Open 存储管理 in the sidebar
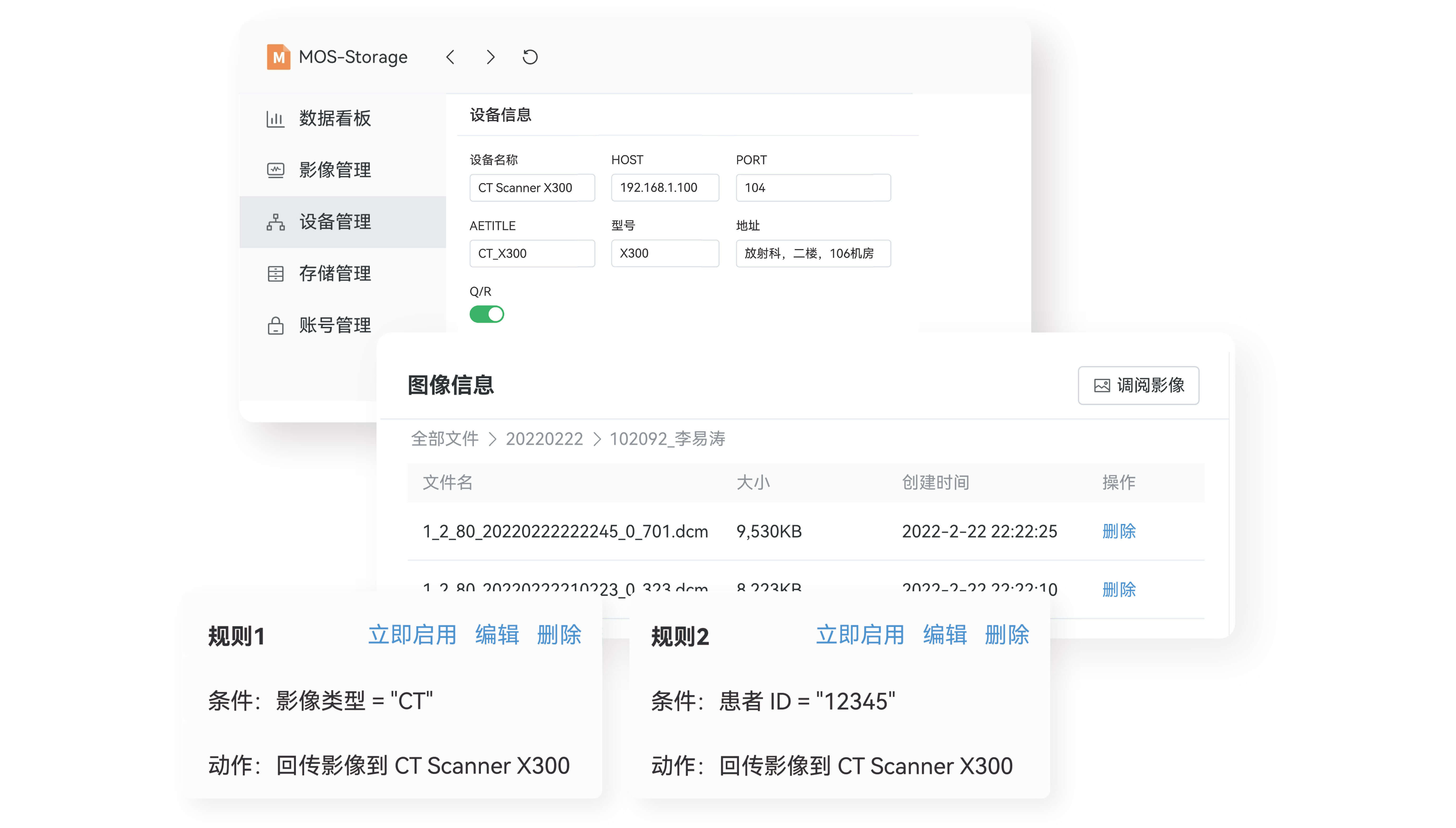The width and height of the screenshot is (1456, 828). click(342, 274)
